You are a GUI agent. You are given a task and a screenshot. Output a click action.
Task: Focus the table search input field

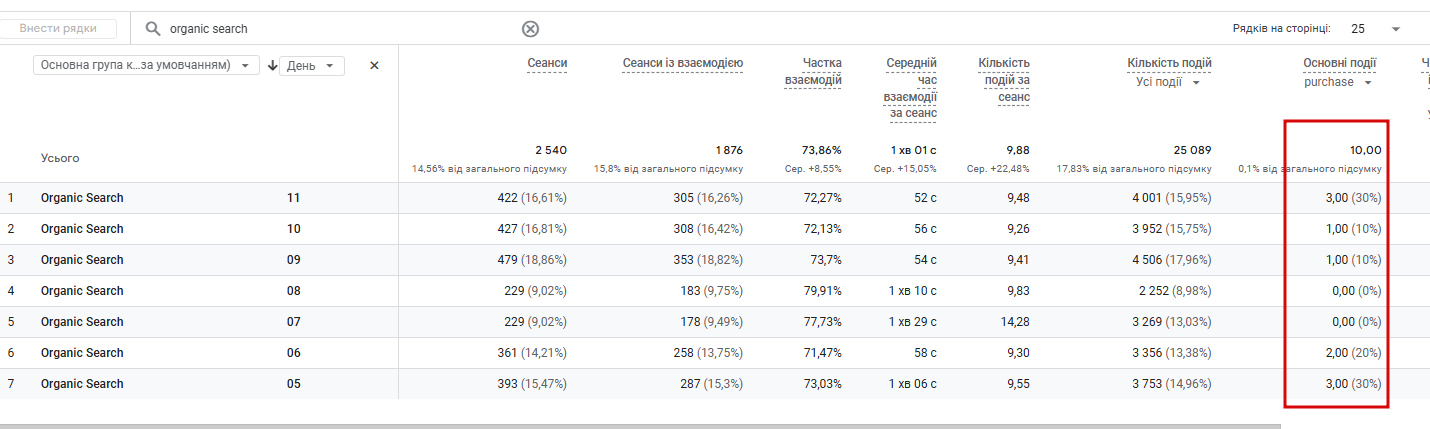pos(340,29)
